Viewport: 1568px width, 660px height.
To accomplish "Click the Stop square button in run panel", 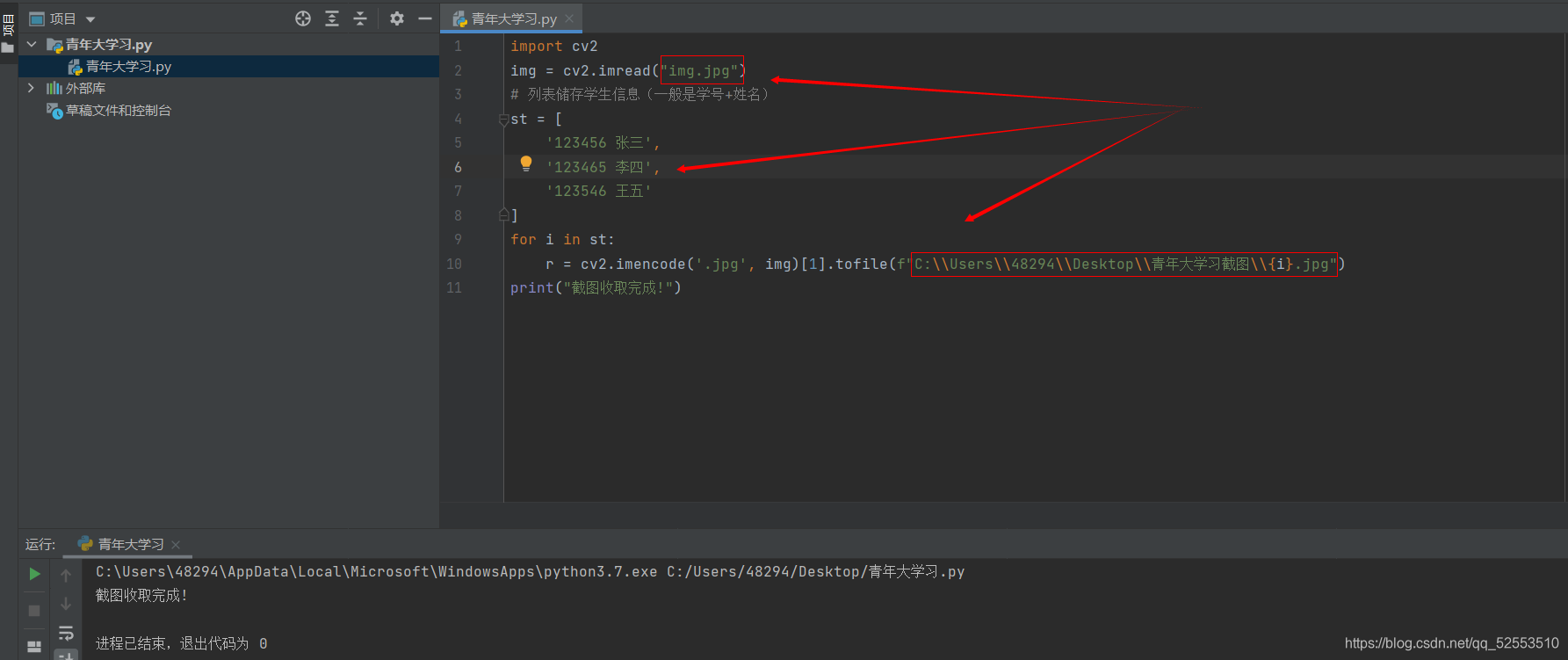I will point(34,611).
